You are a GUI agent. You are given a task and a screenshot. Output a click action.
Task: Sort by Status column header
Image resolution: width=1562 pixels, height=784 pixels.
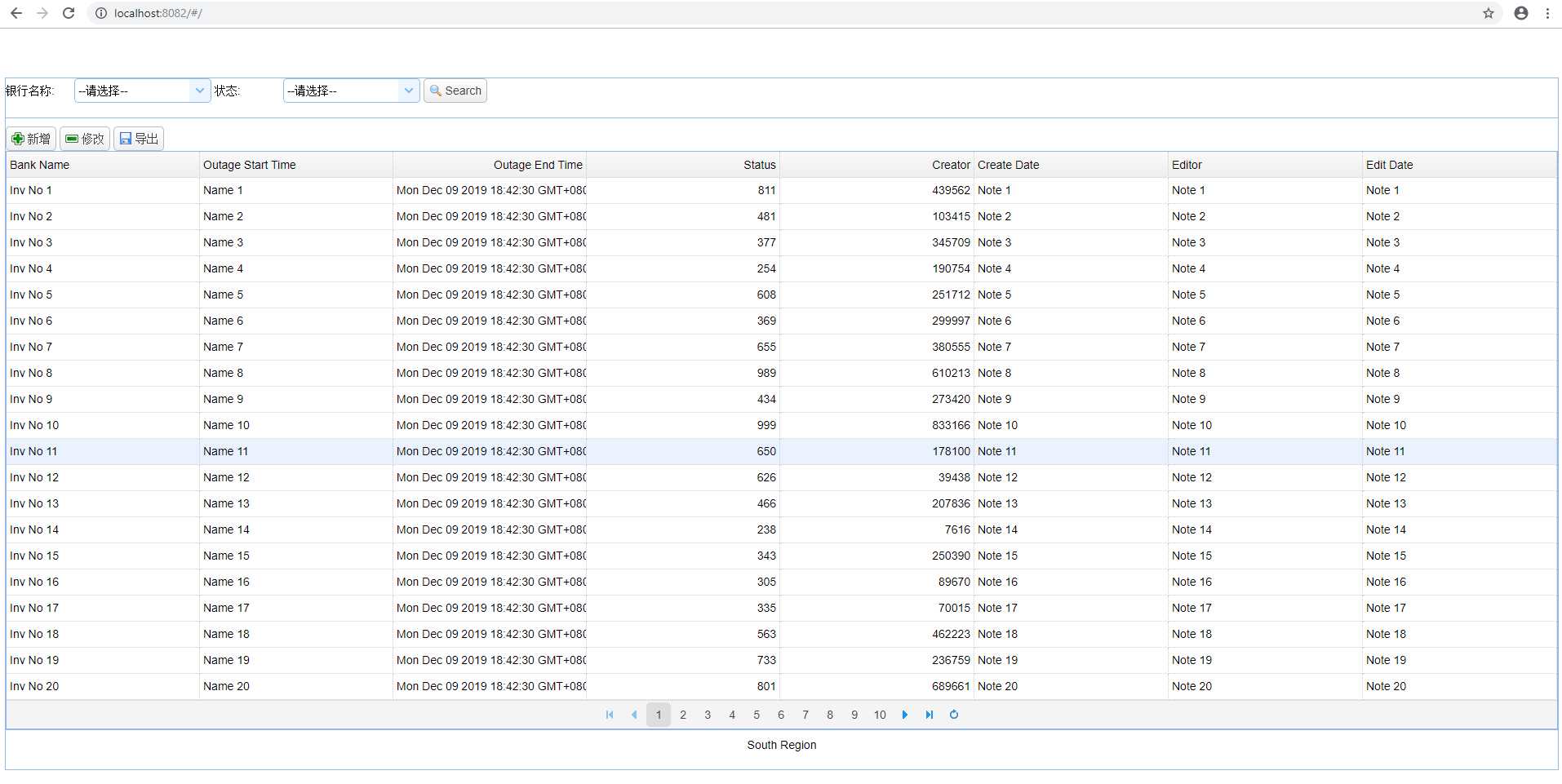(683, 165)
